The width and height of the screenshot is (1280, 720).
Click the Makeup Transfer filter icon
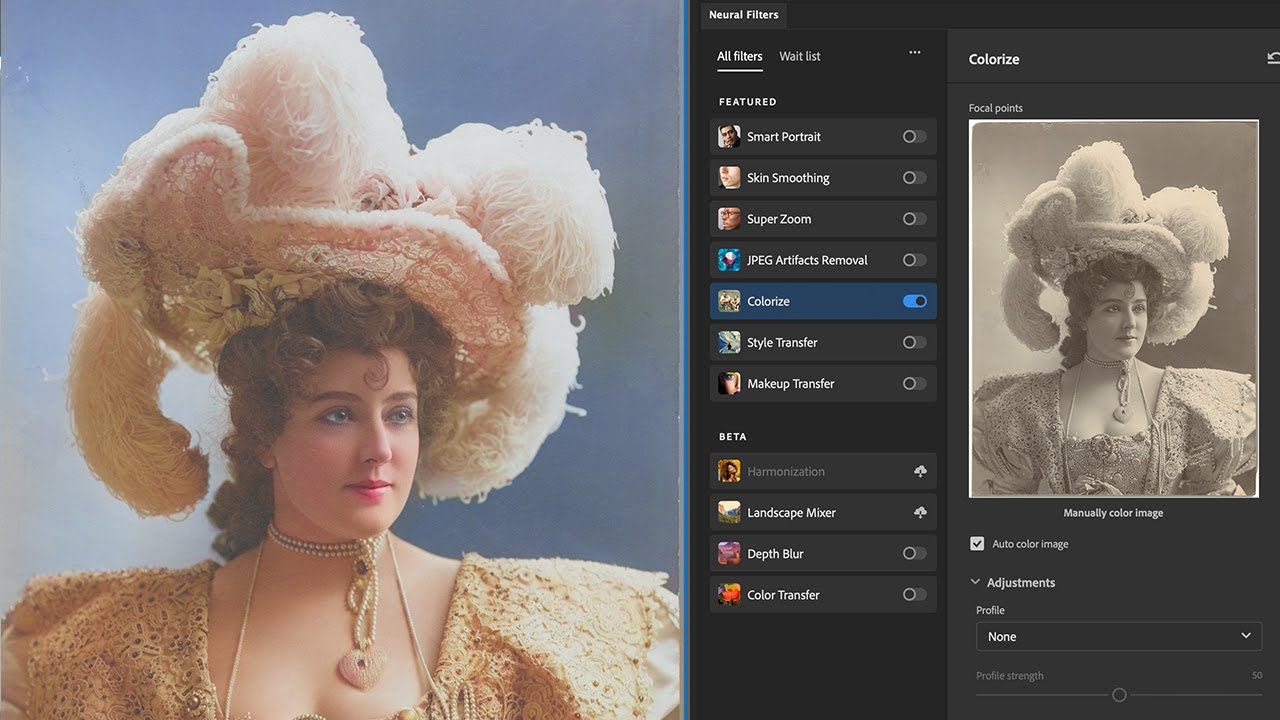coord(729,383)
